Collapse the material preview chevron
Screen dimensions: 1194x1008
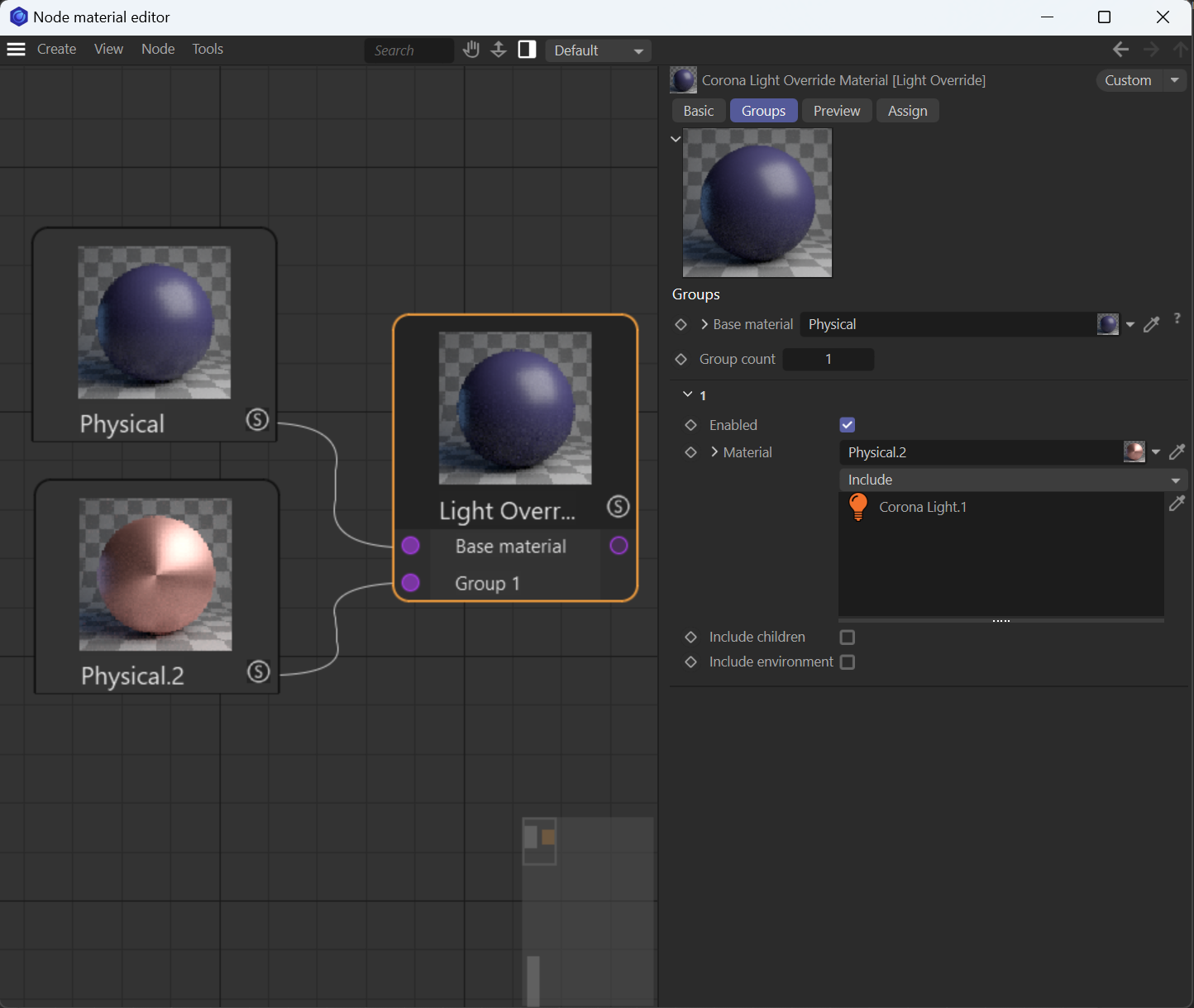pyautogui.click(x=676, y=139)
